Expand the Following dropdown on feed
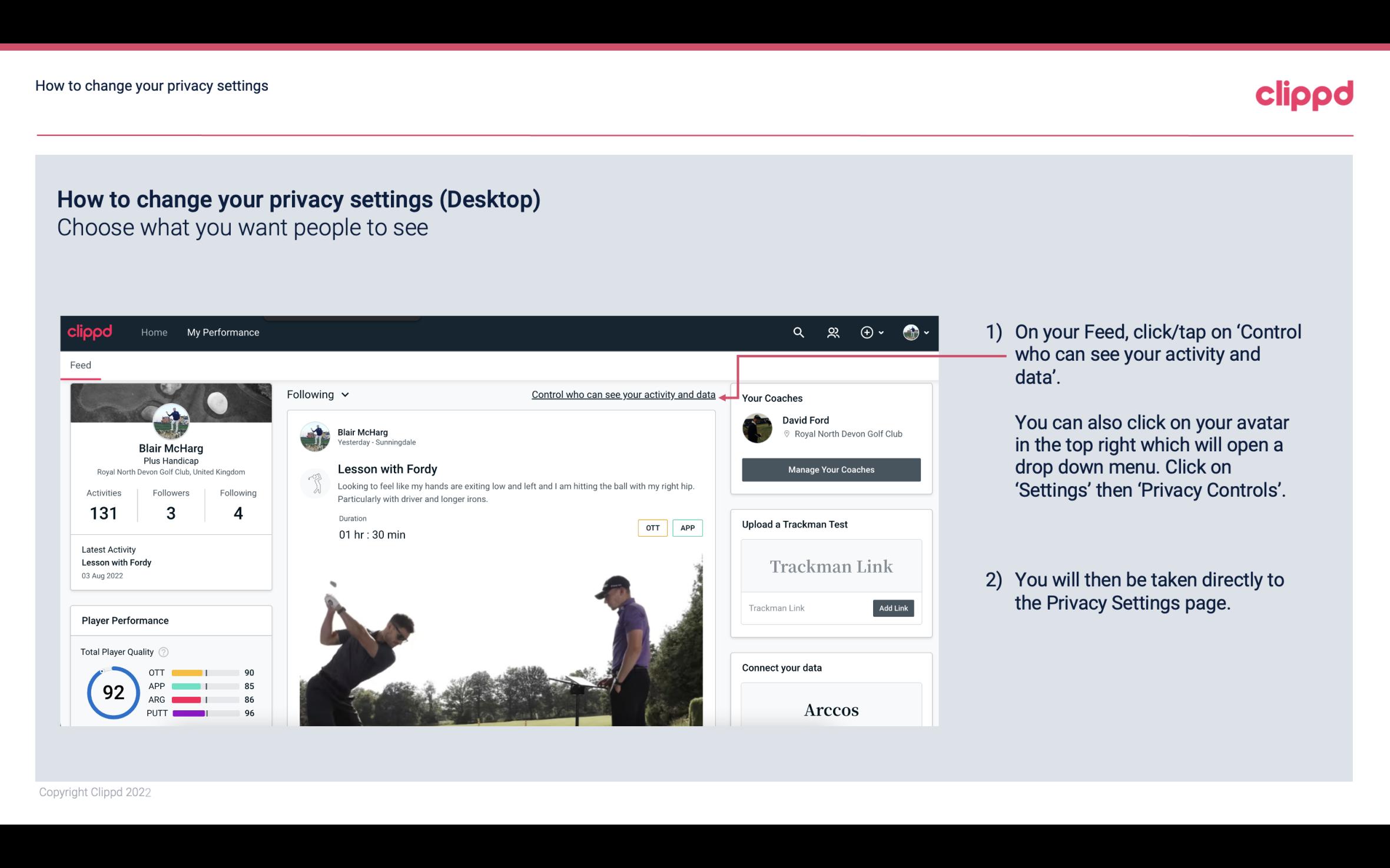This screenshot has height=868, width=1390. click(315, 394)
